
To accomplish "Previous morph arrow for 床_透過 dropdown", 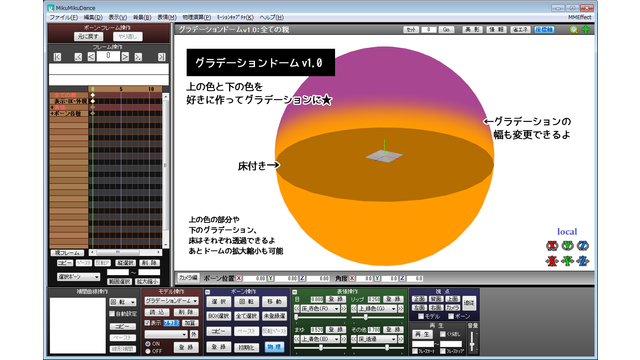I will coord(354,339).
